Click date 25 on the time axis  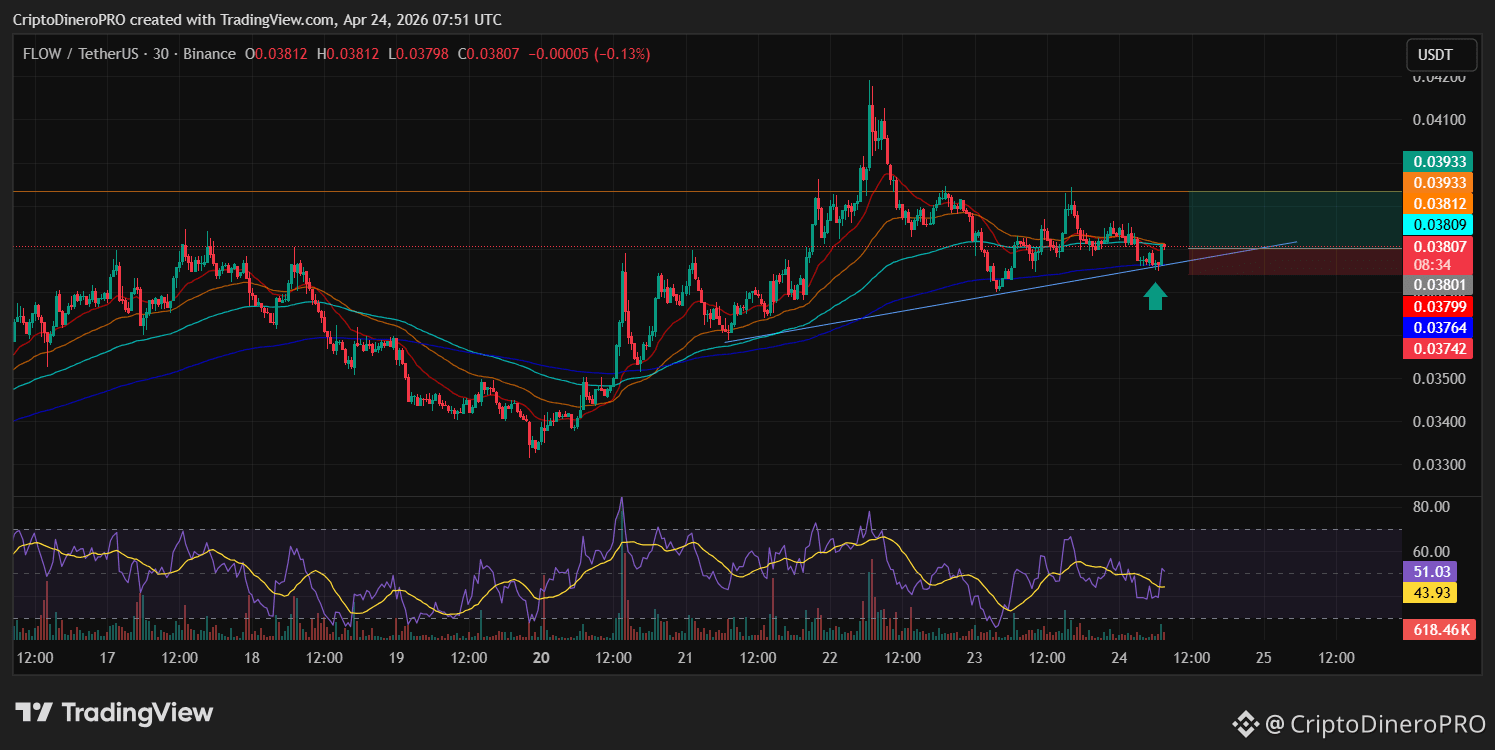(1263, 658)
